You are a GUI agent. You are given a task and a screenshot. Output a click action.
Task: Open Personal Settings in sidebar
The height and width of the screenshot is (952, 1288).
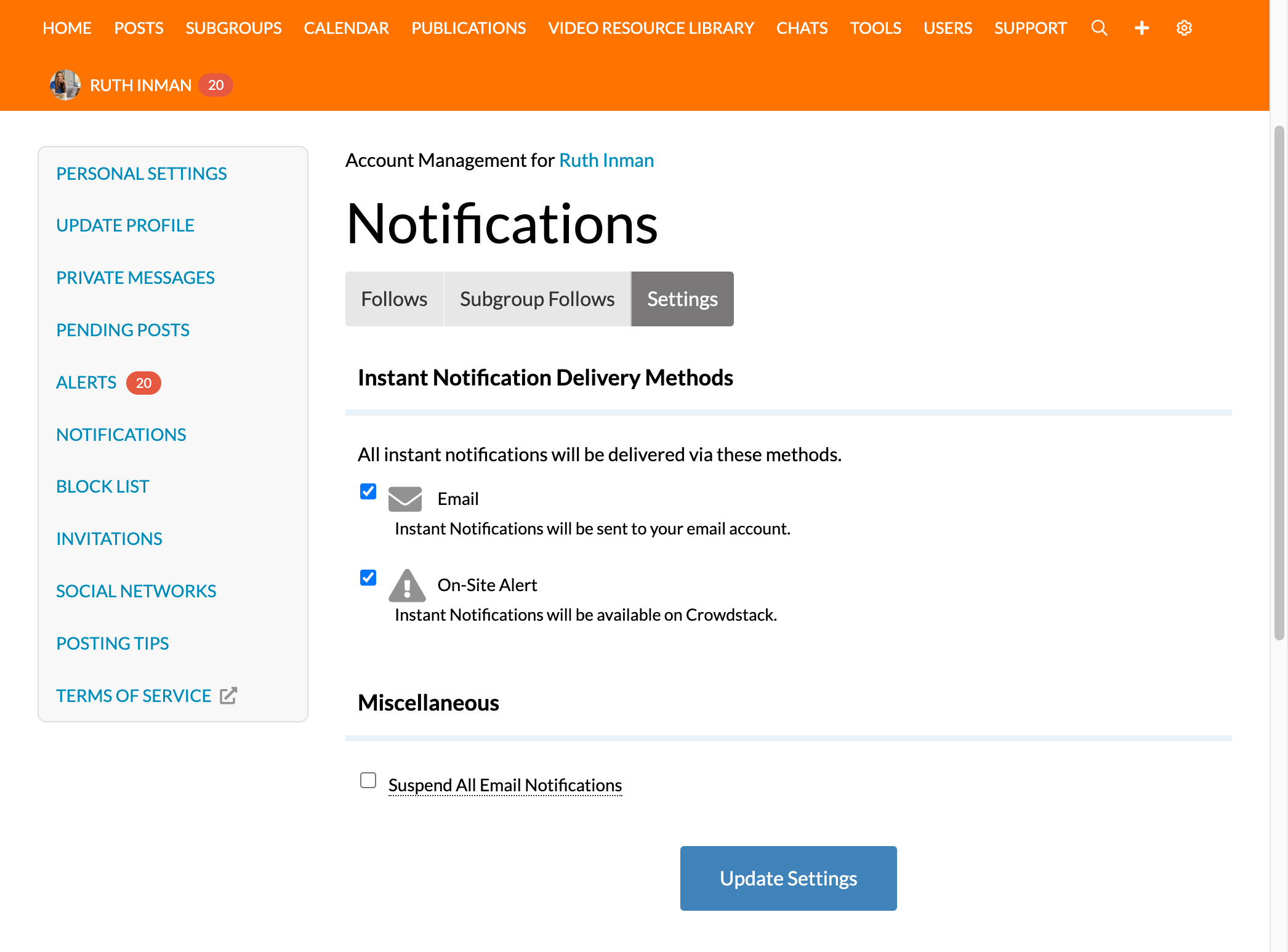tap(142, 174)
